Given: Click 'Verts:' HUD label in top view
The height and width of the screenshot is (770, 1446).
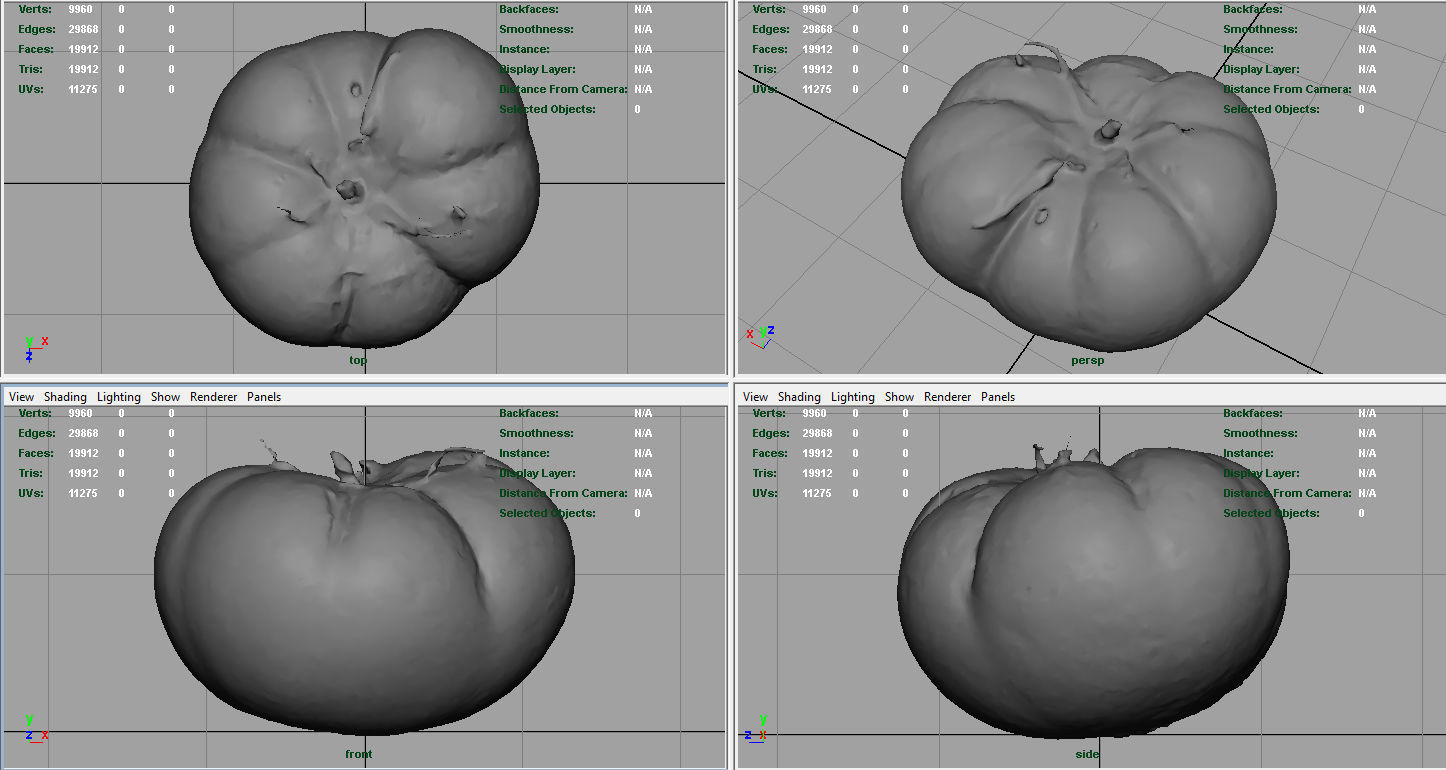Looking at the screenshot, I should click(35, 9).
